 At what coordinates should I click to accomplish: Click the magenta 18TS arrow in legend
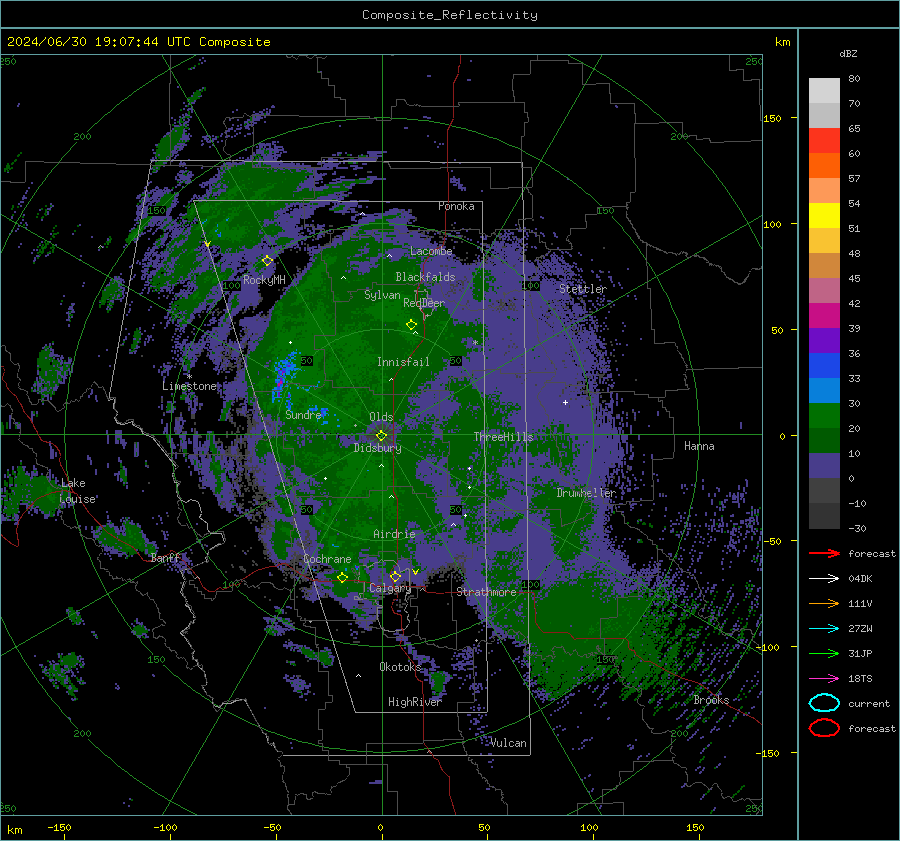click(x=824, y=679)
